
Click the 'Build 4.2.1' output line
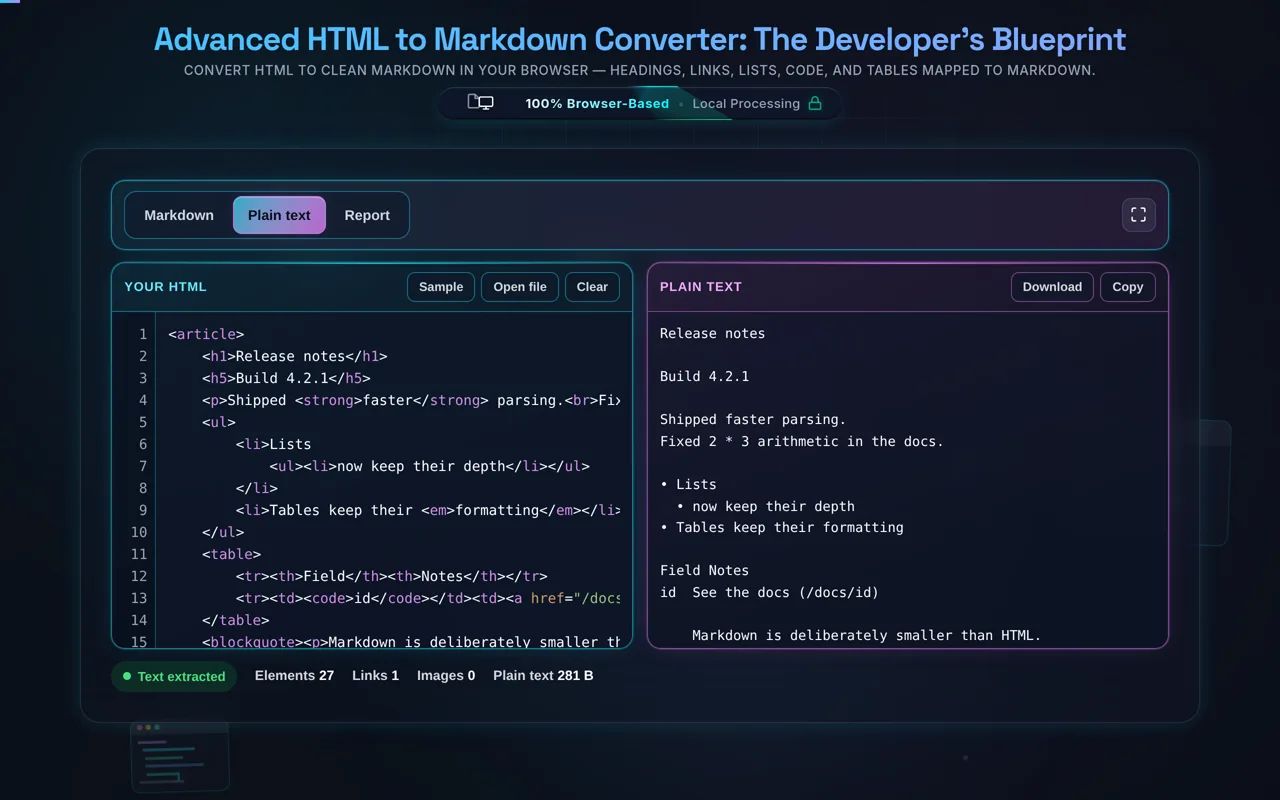[704, 377]
